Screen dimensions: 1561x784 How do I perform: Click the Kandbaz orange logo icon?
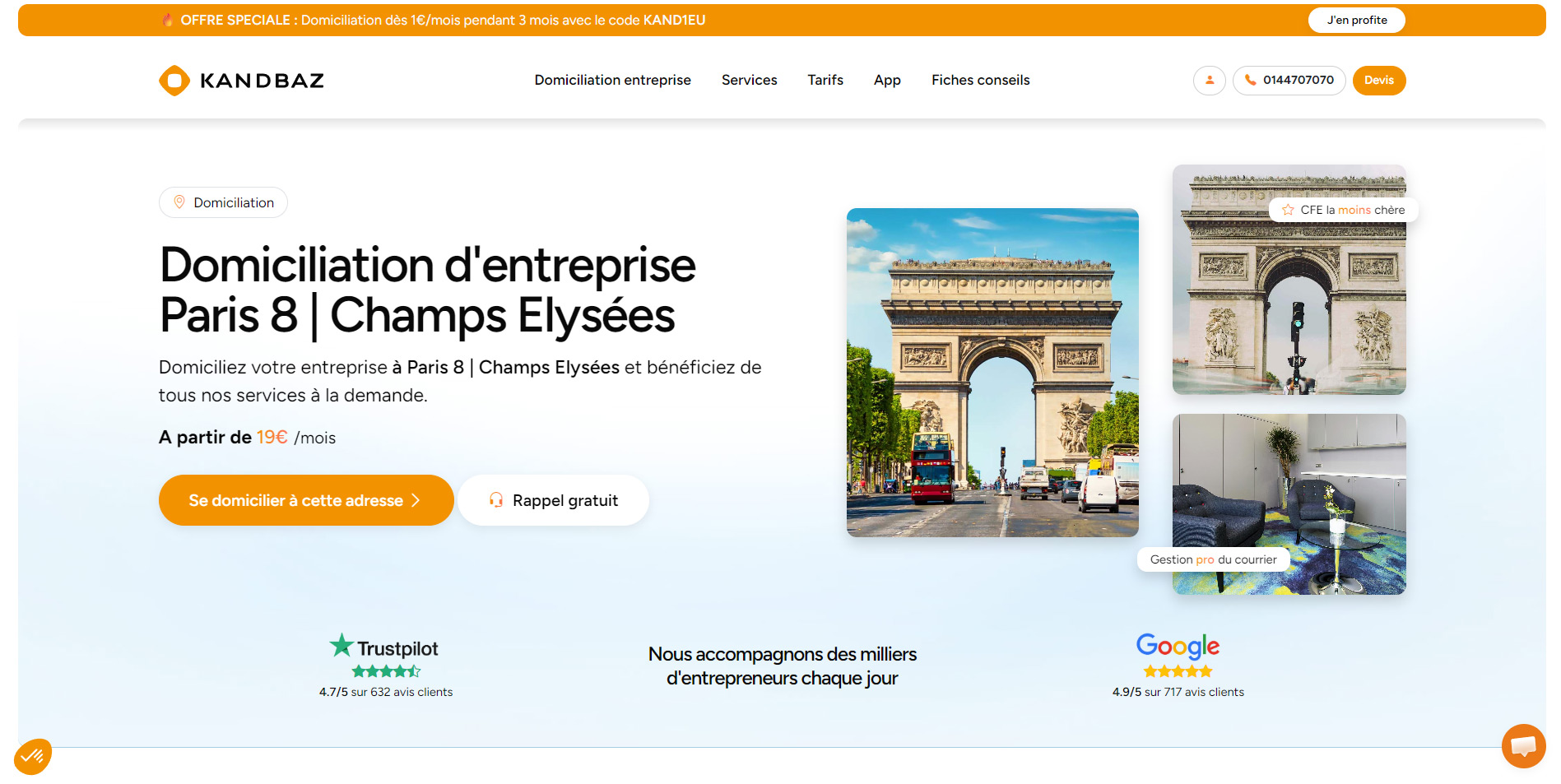coord(174,81)
